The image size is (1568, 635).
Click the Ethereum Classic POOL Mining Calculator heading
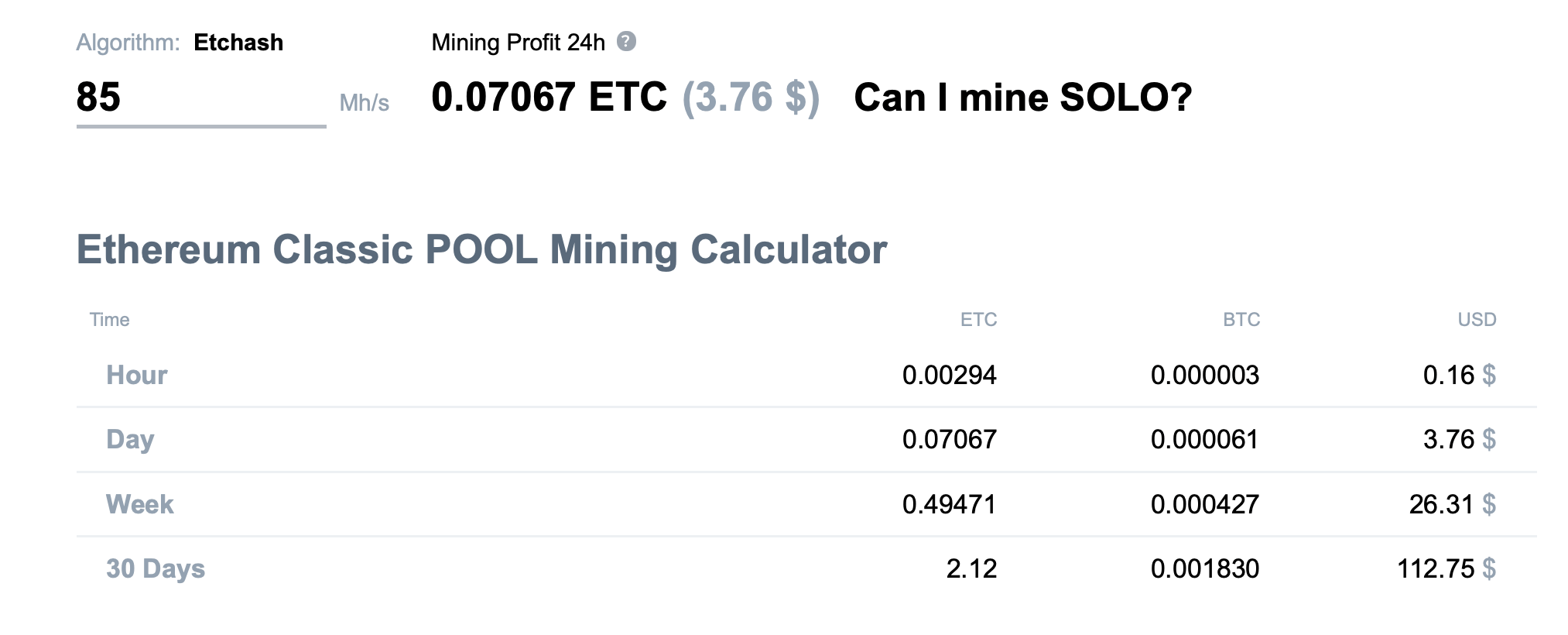coord(481,250)
